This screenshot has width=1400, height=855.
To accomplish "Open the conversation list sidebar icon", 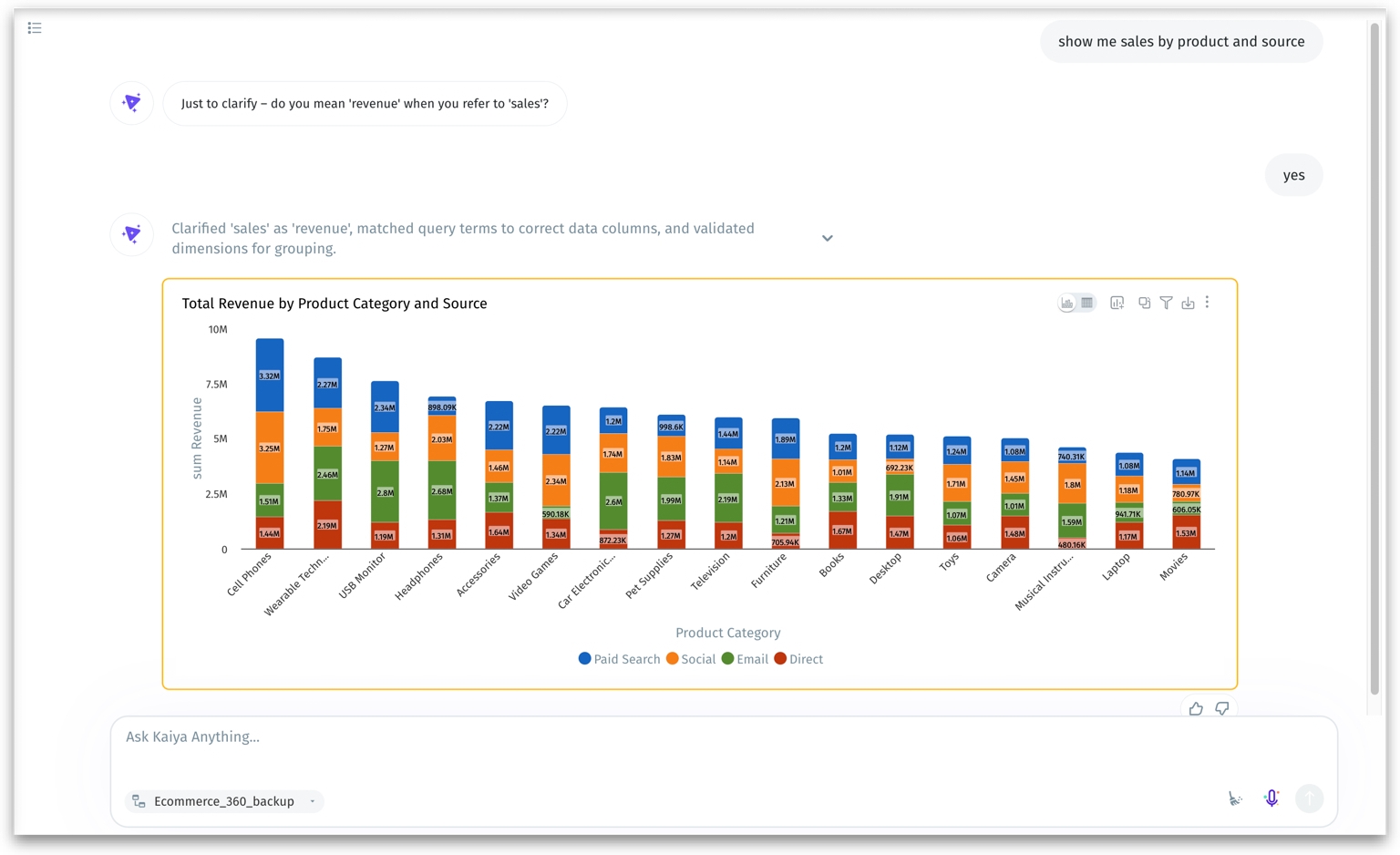I will coord(35,28).
